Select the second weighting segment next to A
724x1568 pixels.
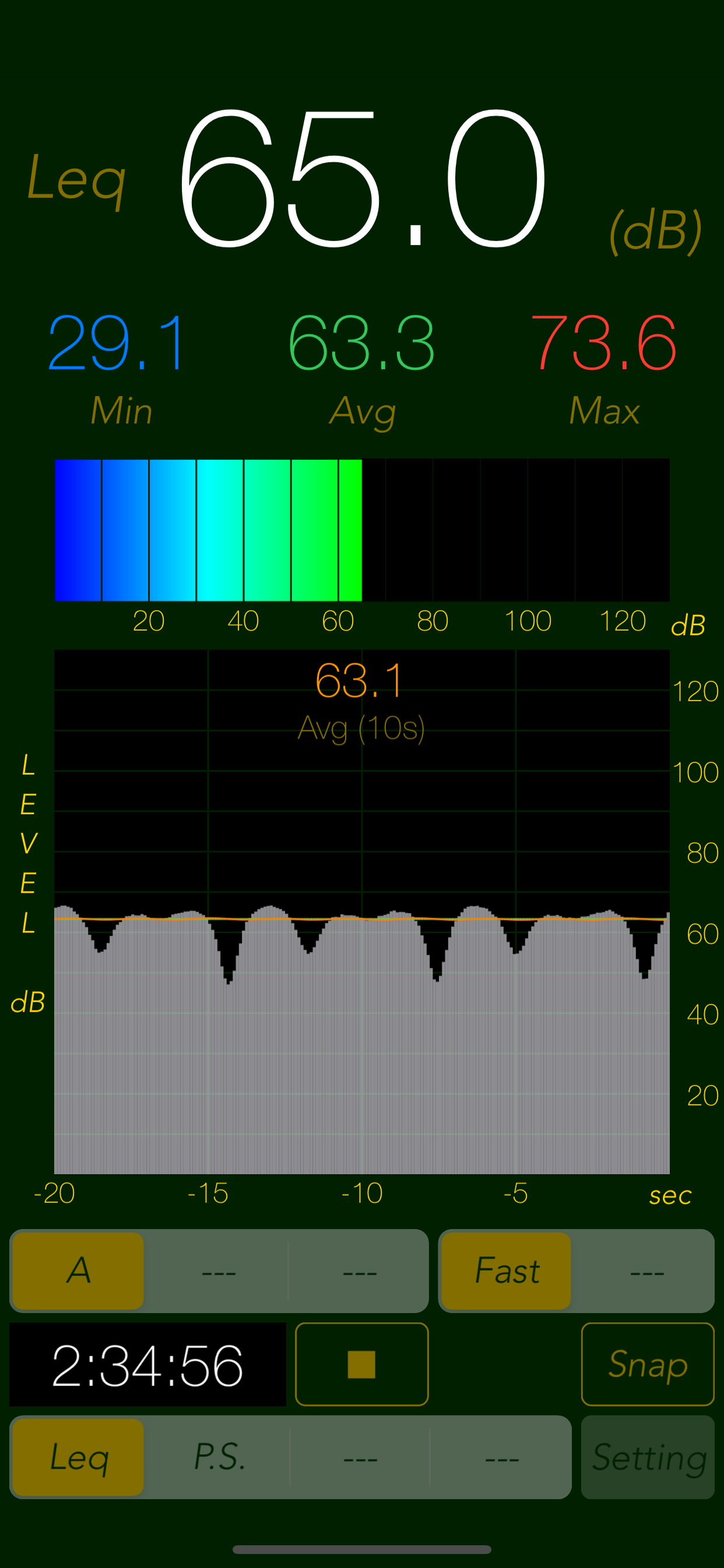point(219,1271)
